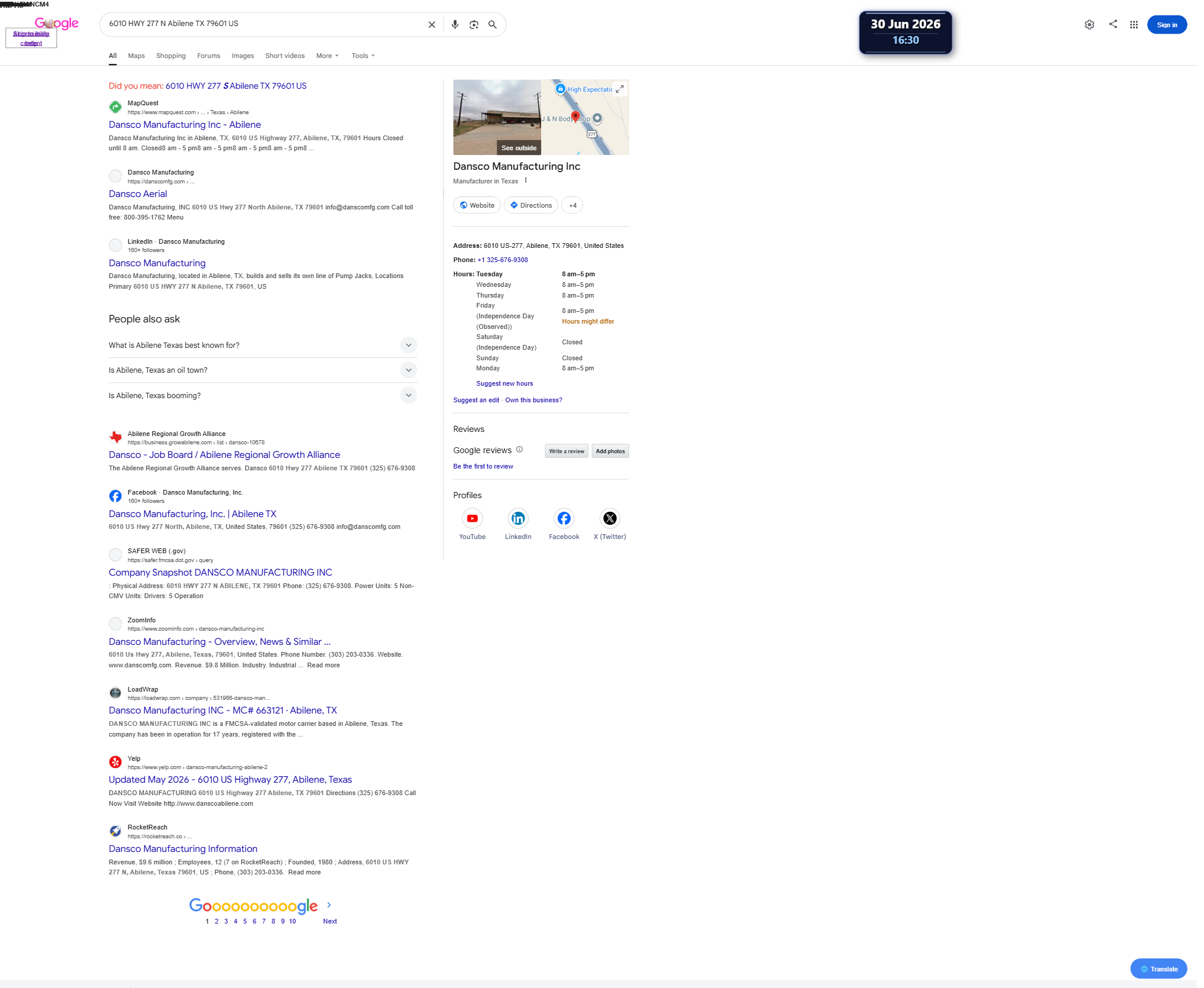Clear the search box with the X icon
Screen dimensions: 1204x988
click(432, 25)
